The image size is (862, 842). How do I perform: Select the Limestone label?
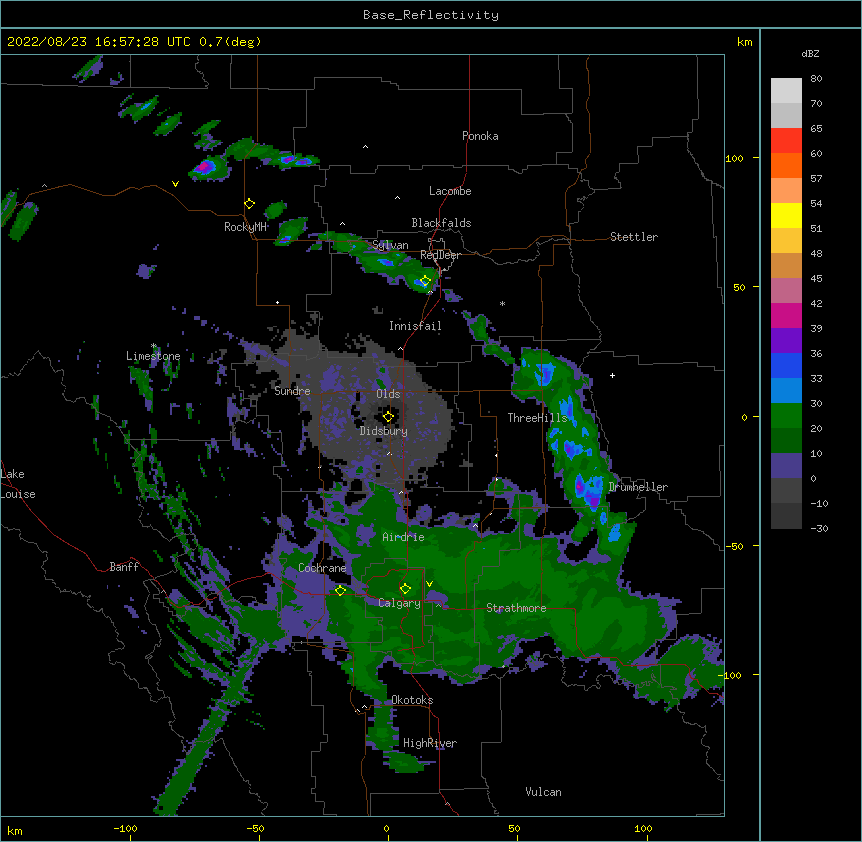(153, 356)
